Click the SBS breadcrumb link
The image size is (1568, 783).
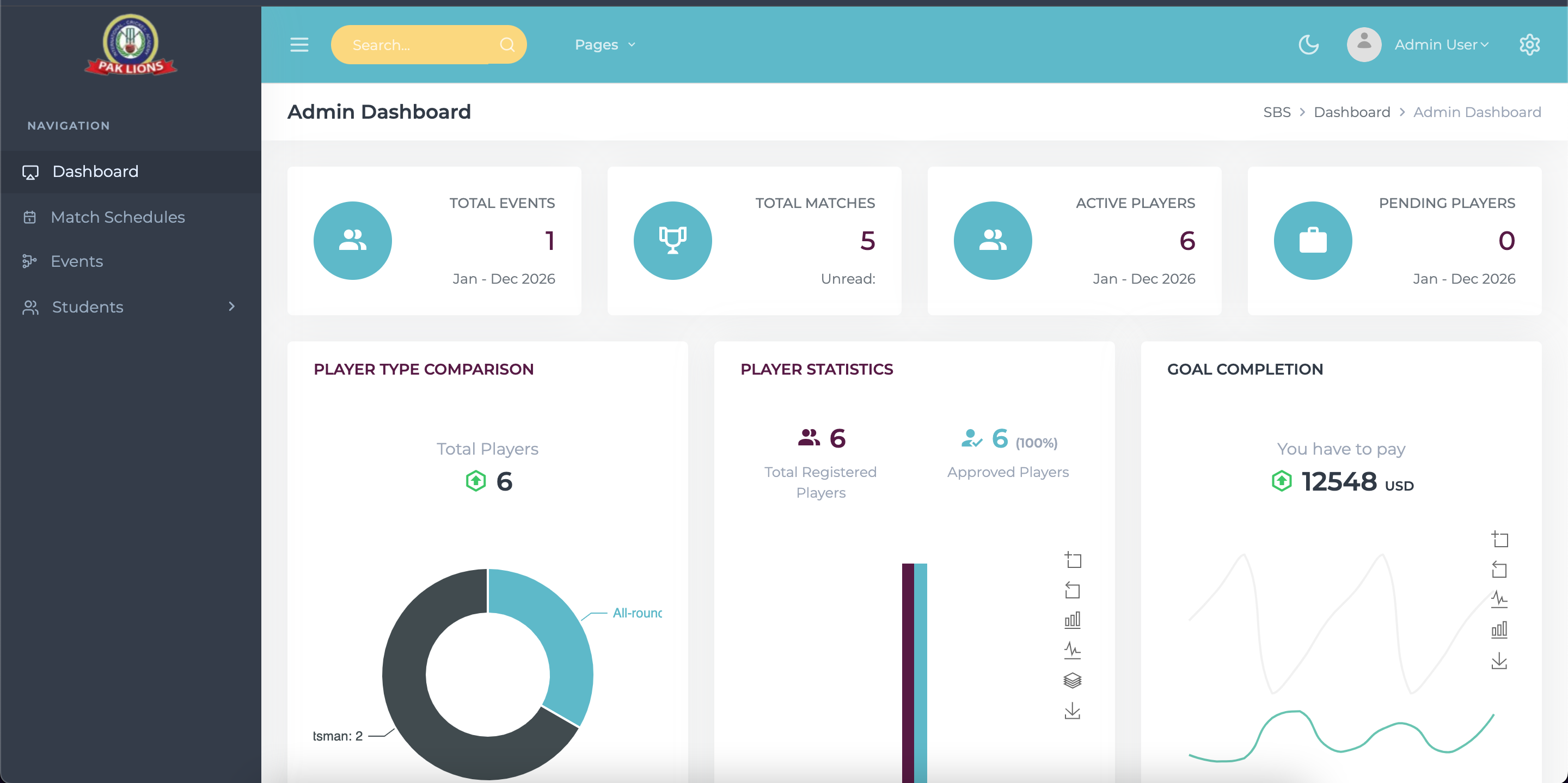(1276, 112)
